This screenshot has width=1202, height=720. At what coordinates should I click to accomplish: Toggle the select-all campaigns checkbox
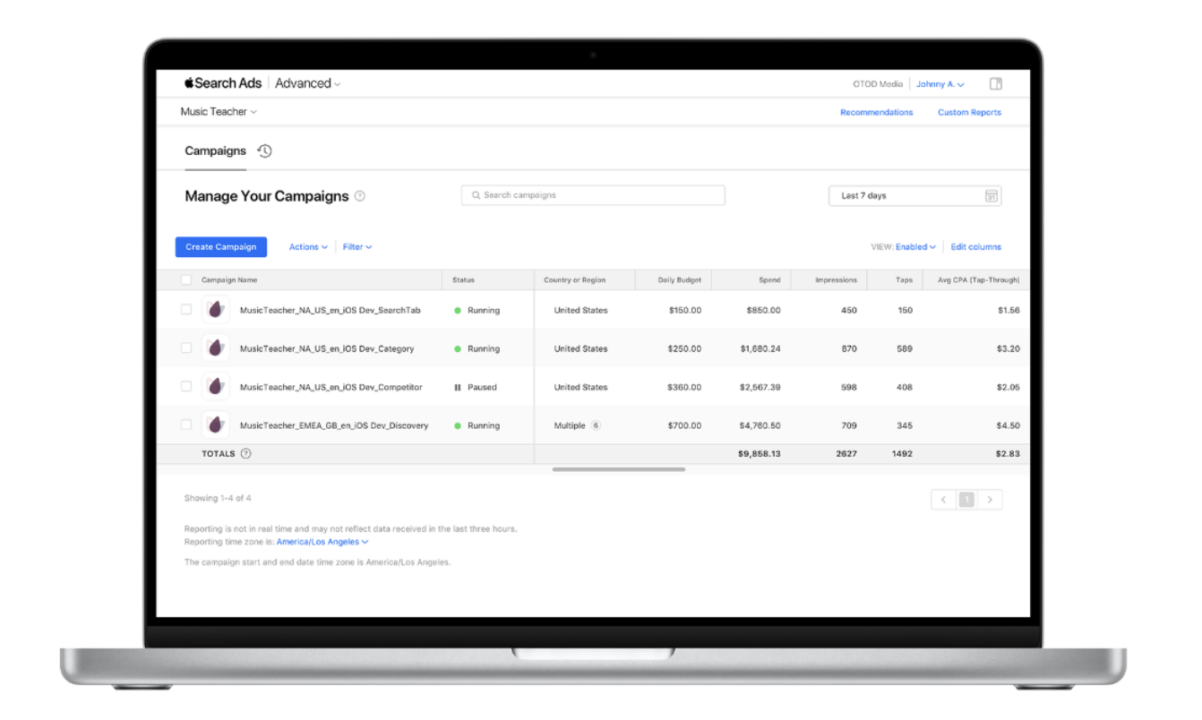(x=186, y=280)
